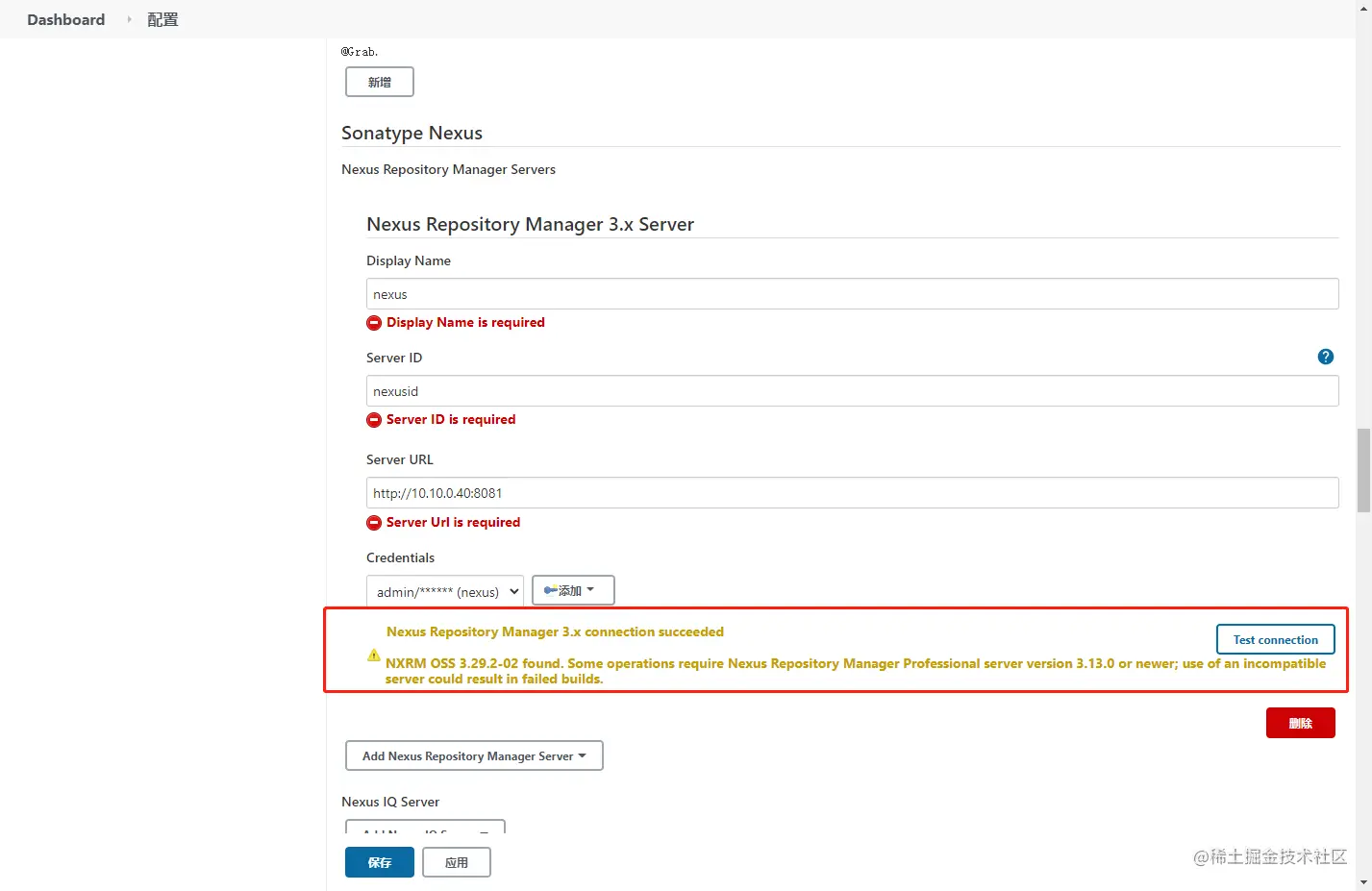Viewport: 1372px width, 891px height.
Task: Click the 'Display Name' field label
Action: 409,260
